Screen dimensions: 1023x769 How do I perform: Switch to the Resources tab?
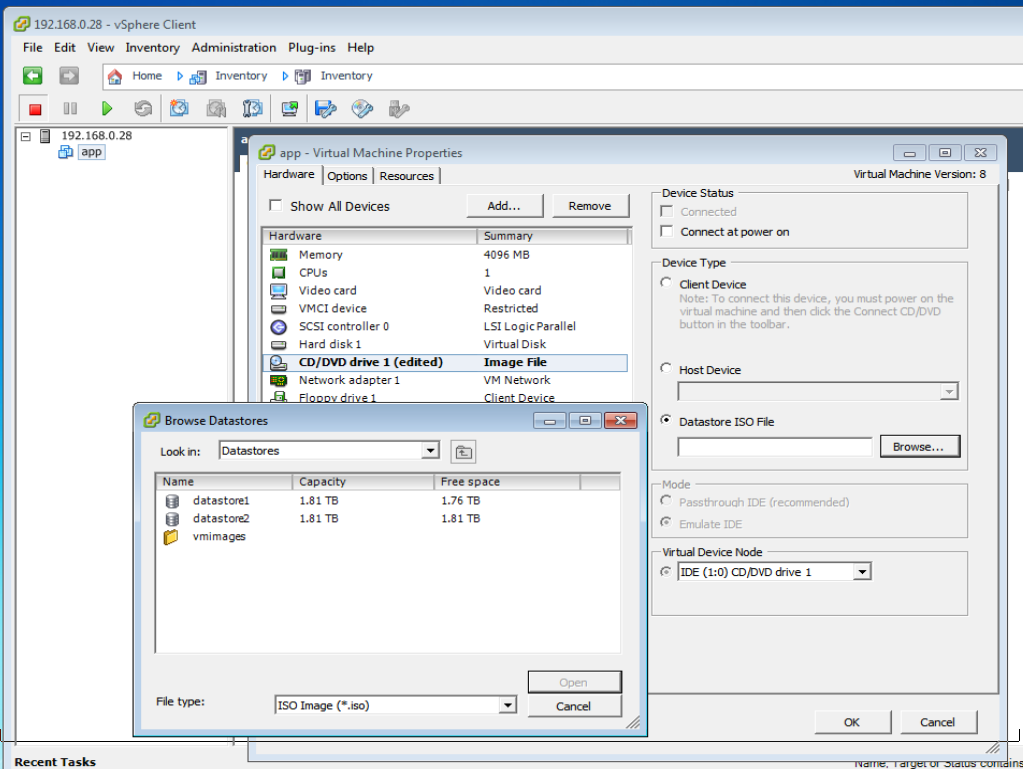click(x=406, y=176)
